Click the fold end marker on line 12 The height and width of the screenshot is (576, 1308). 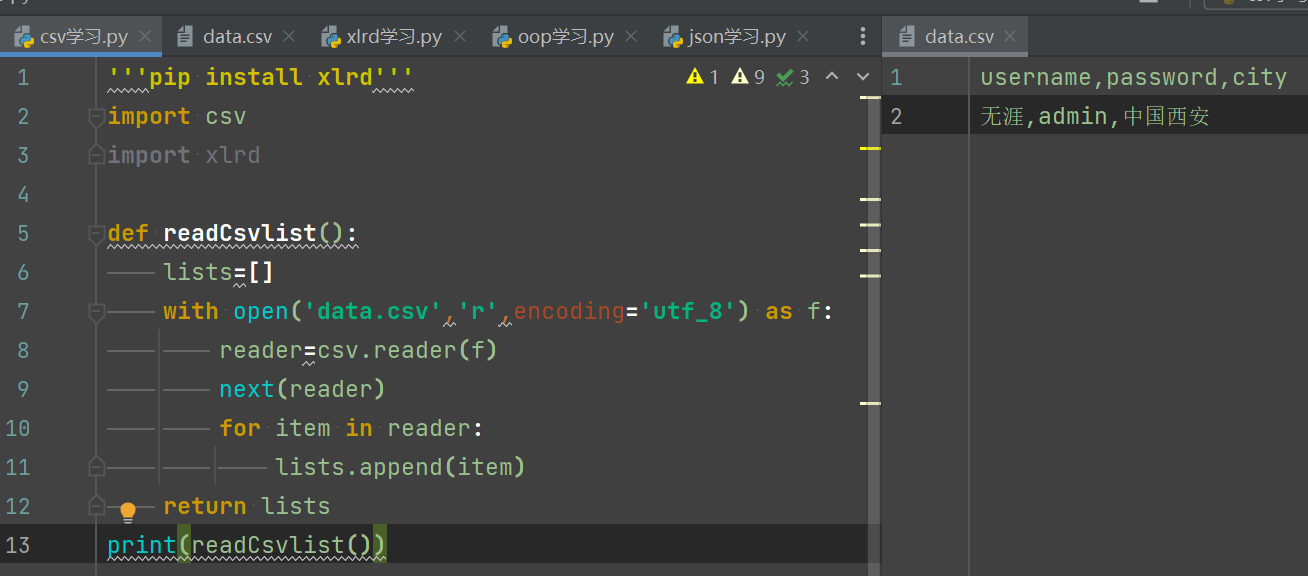coord(96,506)
